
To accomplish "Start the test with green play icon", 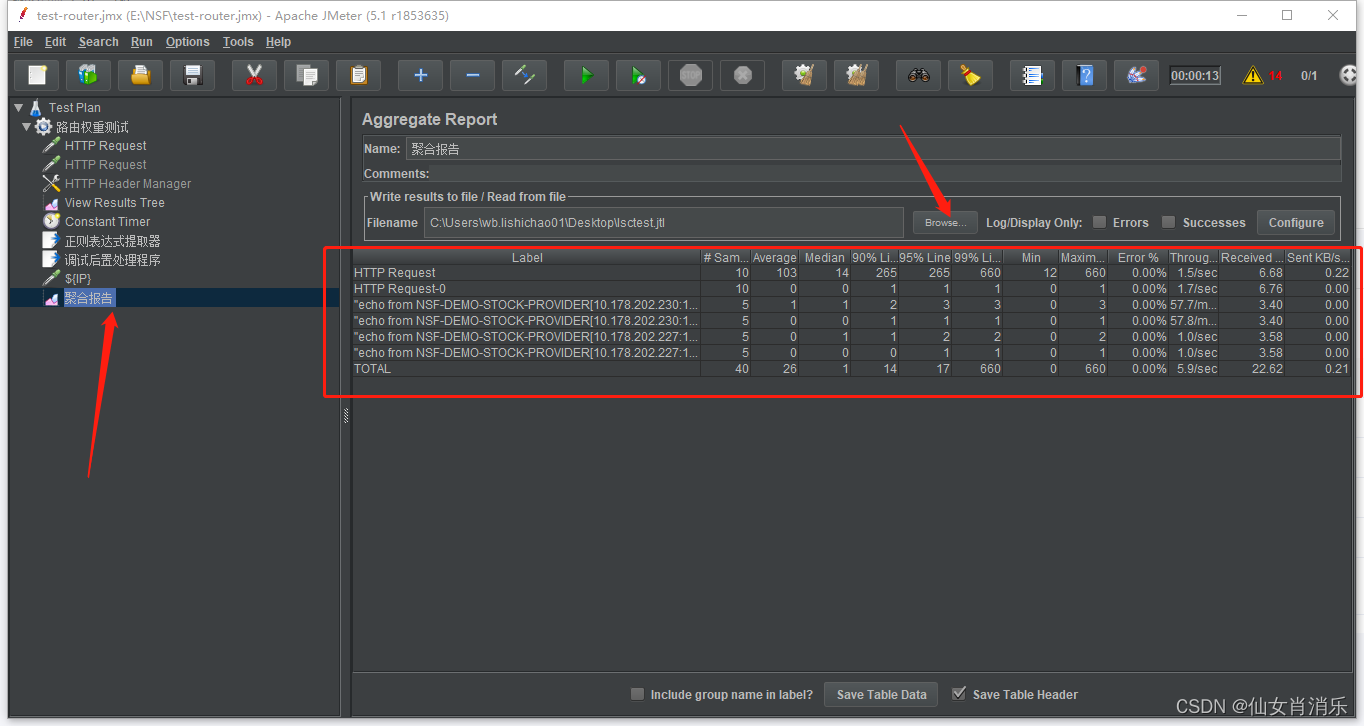I will 587,75.
